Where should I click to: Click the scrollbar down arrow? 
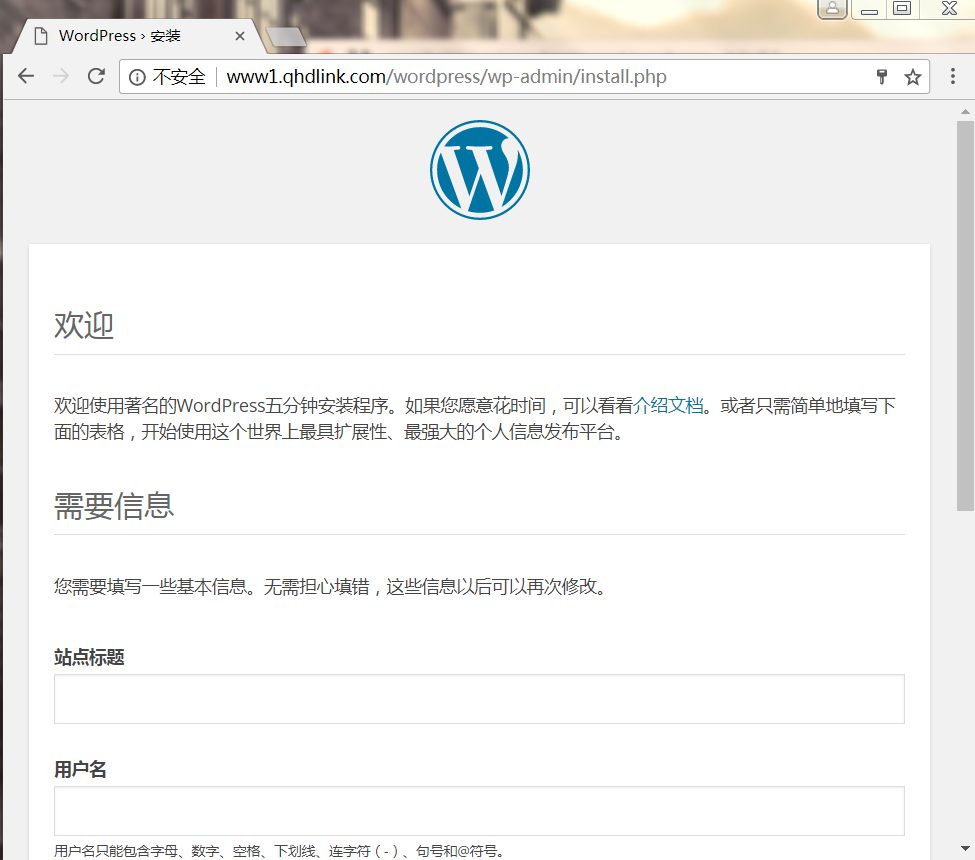(965, 848)
